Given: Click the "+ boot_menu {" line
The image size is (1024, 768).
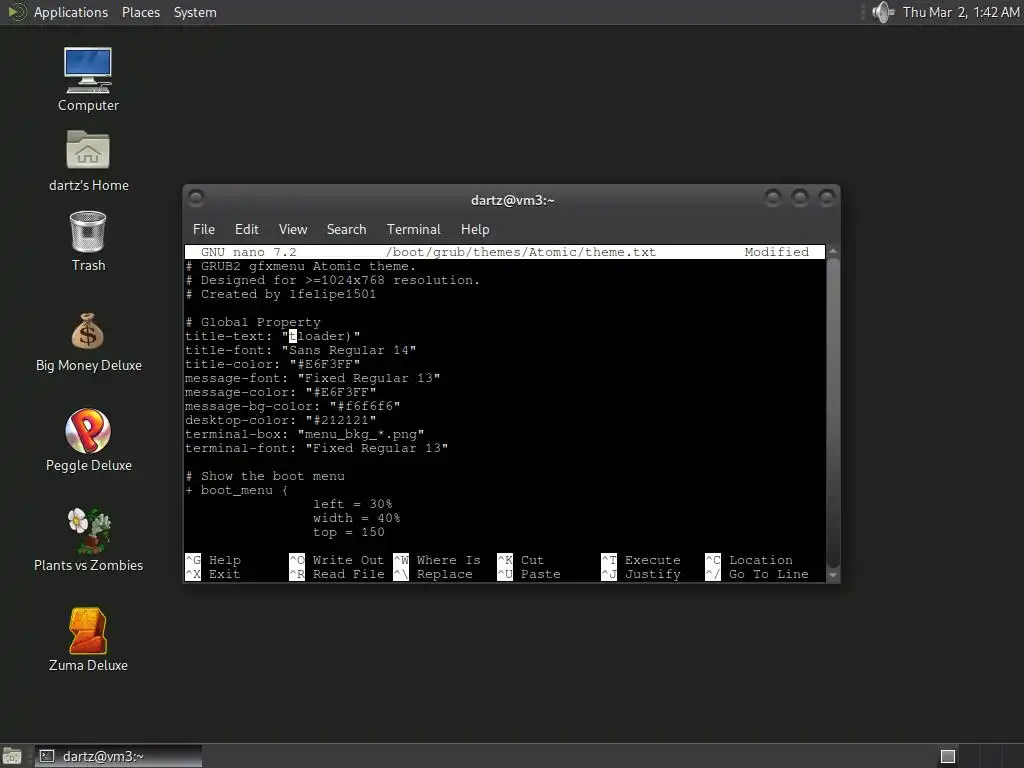Looking at the screenshot, I should click(x=236, y=490).
